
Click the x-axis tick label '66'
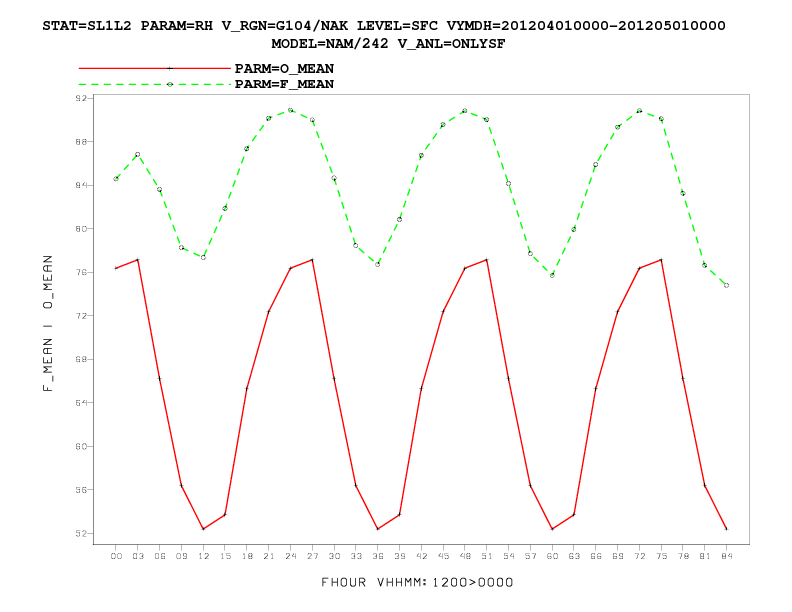pyautogui.click(x=596, y=556)
